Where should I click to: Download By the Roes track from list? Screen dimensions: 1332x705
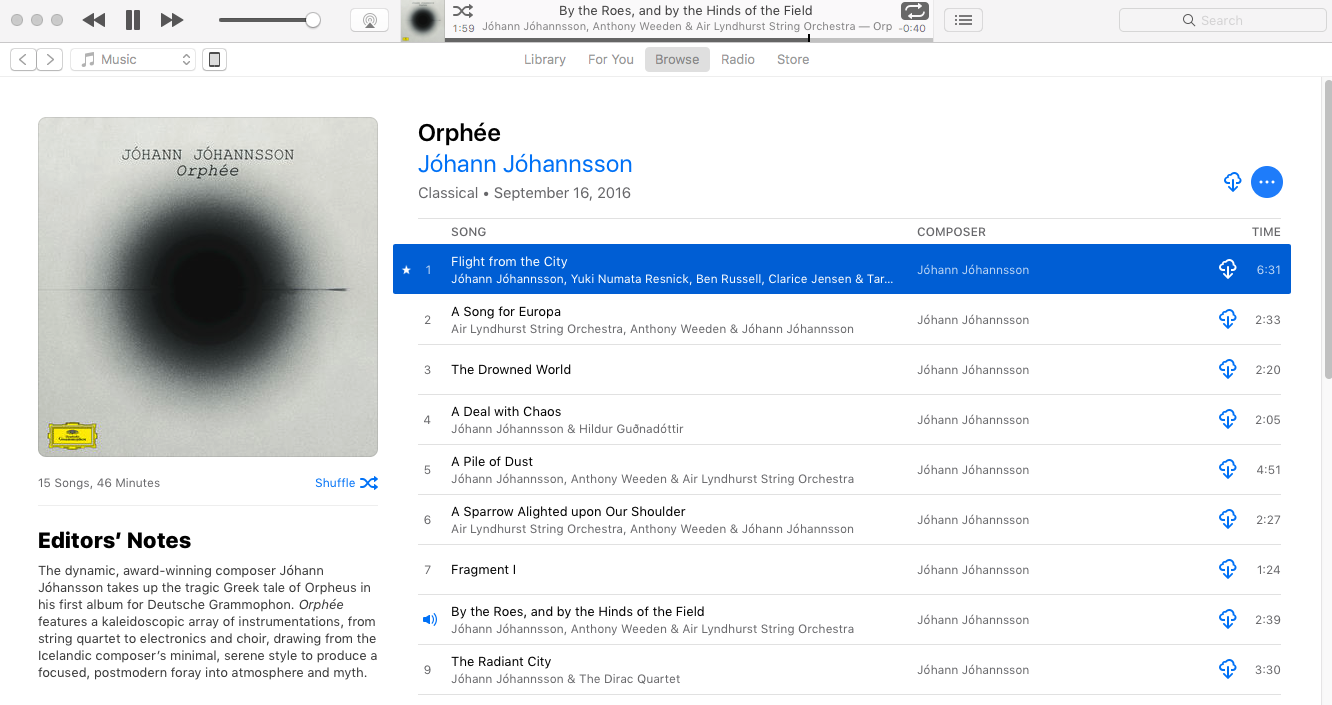point(1228,619)
